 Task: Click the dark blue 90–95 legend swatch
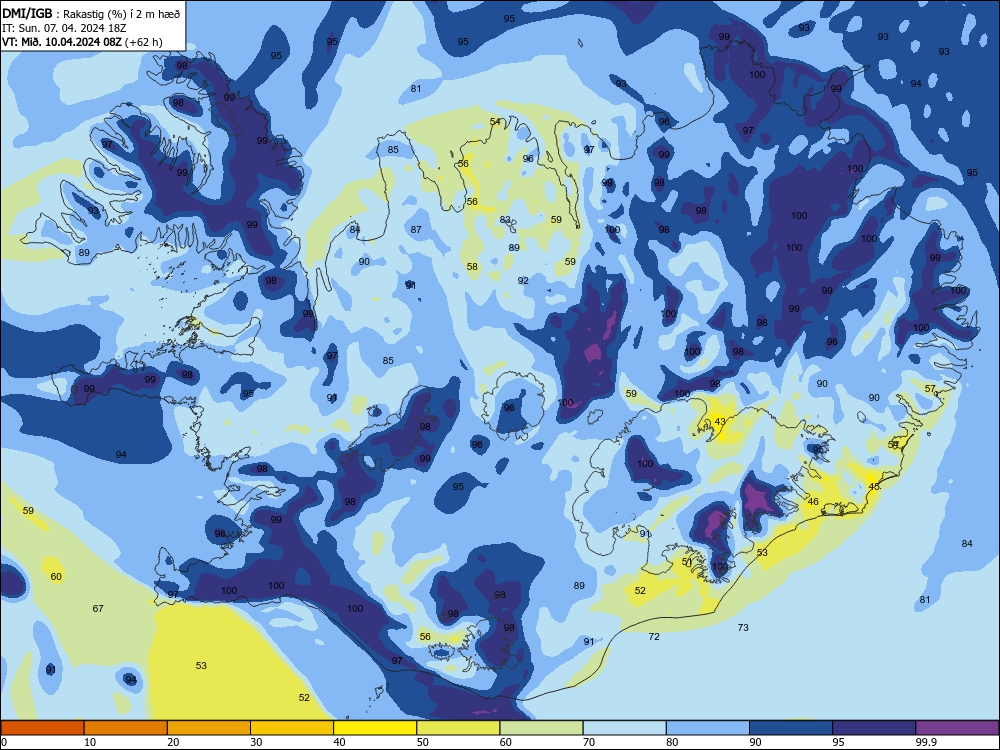click(x=791, y=728)
